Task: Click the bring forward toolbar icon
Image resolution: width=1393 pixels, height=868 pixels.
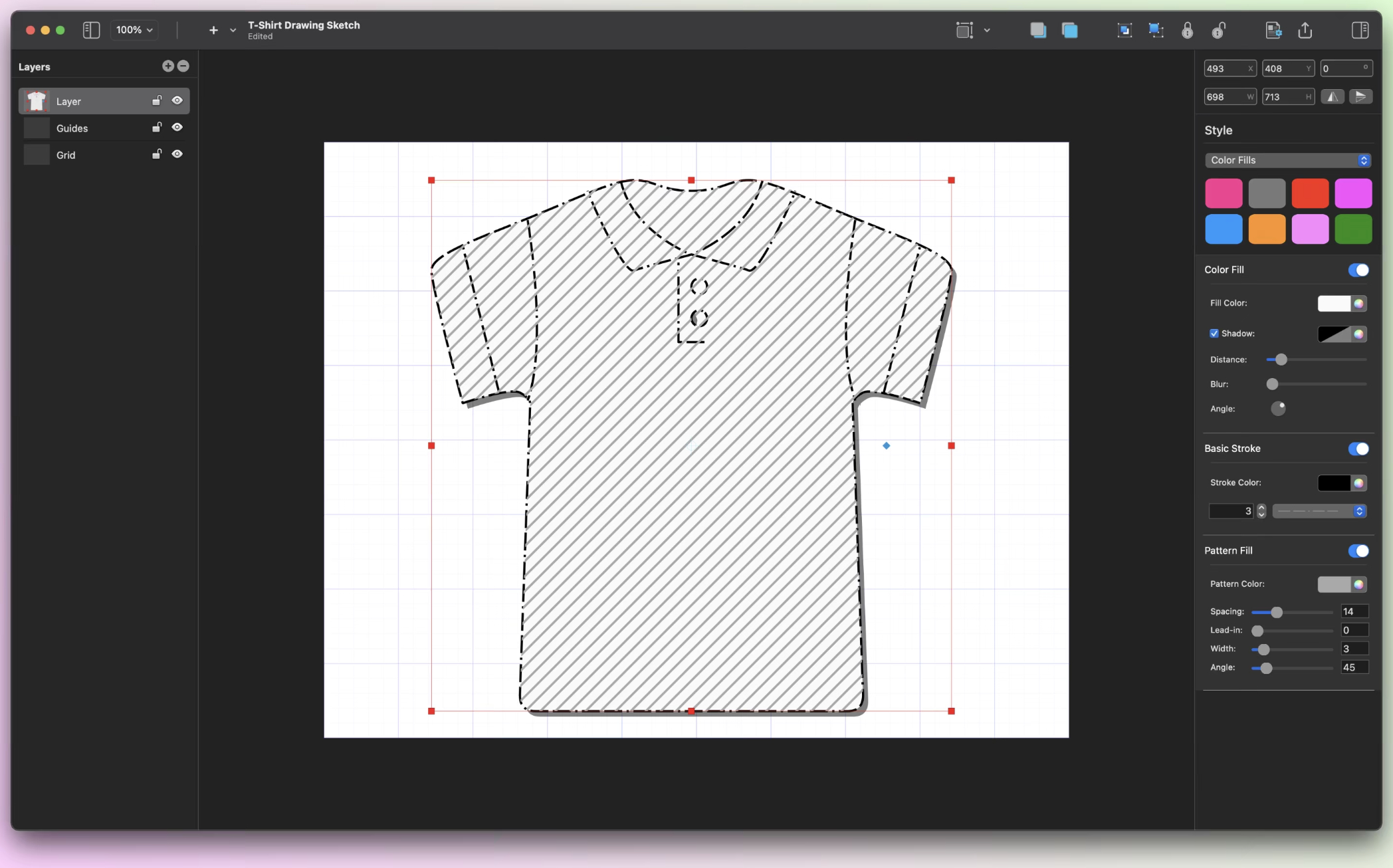Action: click(x=1069, y=30)
